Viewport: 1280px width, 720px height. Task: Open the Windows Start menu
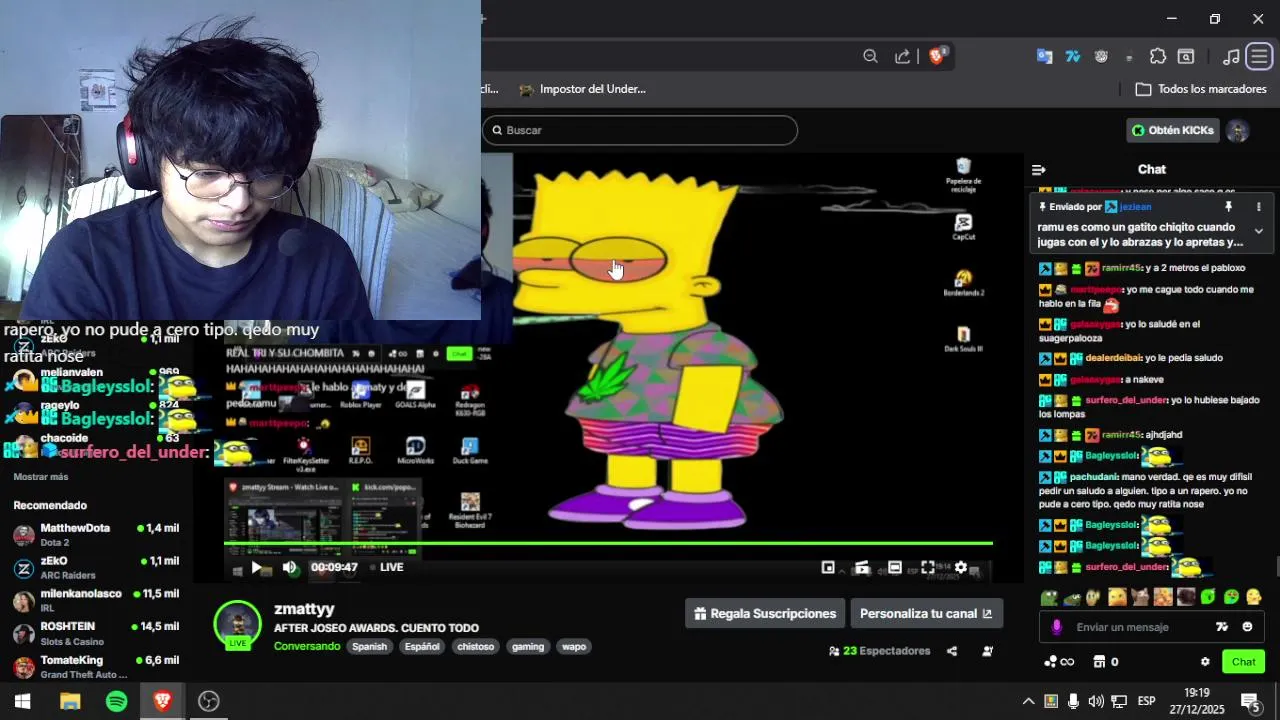[22, 701]
